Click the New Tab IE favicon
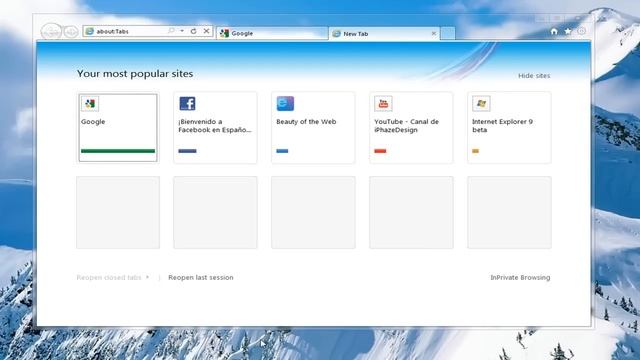Image resolution: width=640 pixels, height=360 pixels. [x=336, y=34]
